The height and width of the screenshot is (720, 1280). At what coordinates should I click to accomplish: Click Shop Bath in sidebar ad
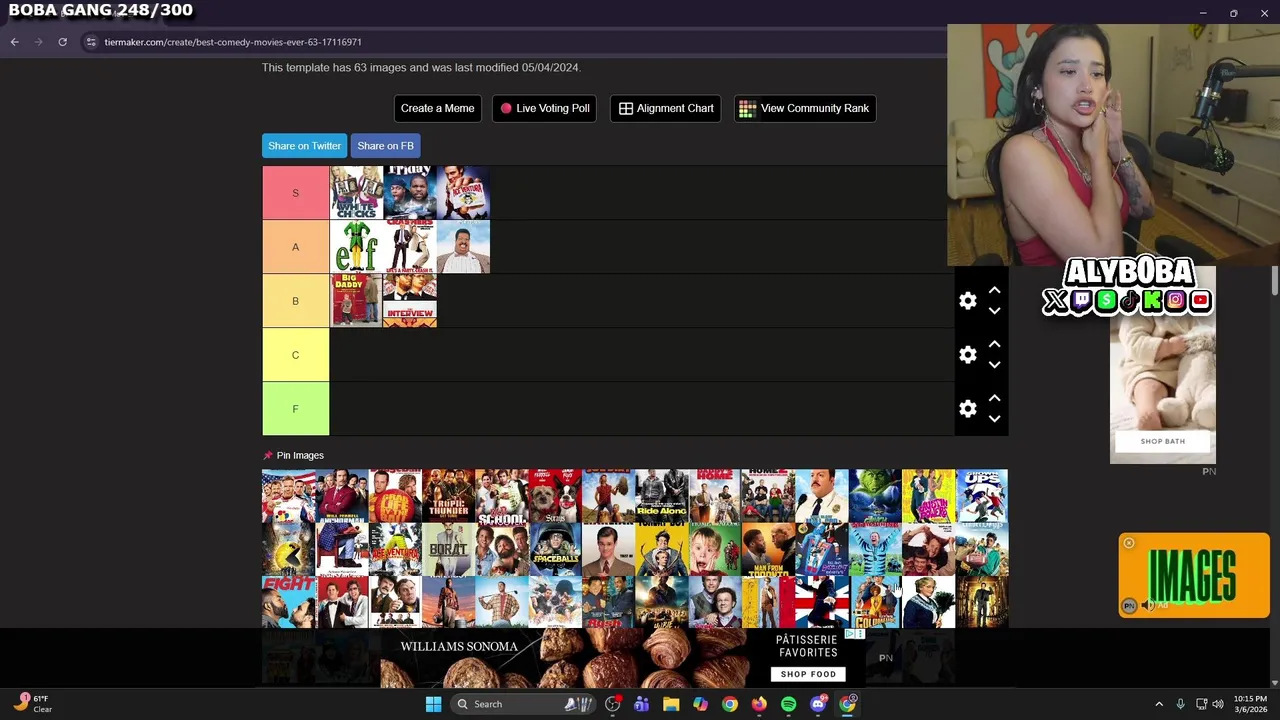coord(1162,441)
